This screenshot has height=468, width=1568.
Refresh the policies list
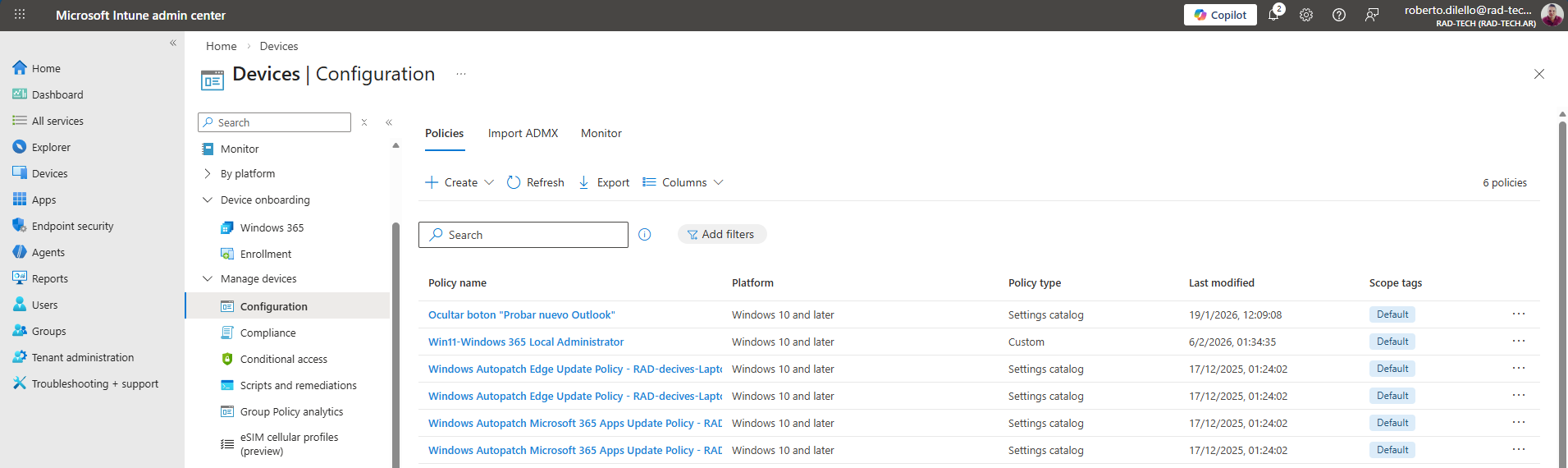tap(535, 182)
